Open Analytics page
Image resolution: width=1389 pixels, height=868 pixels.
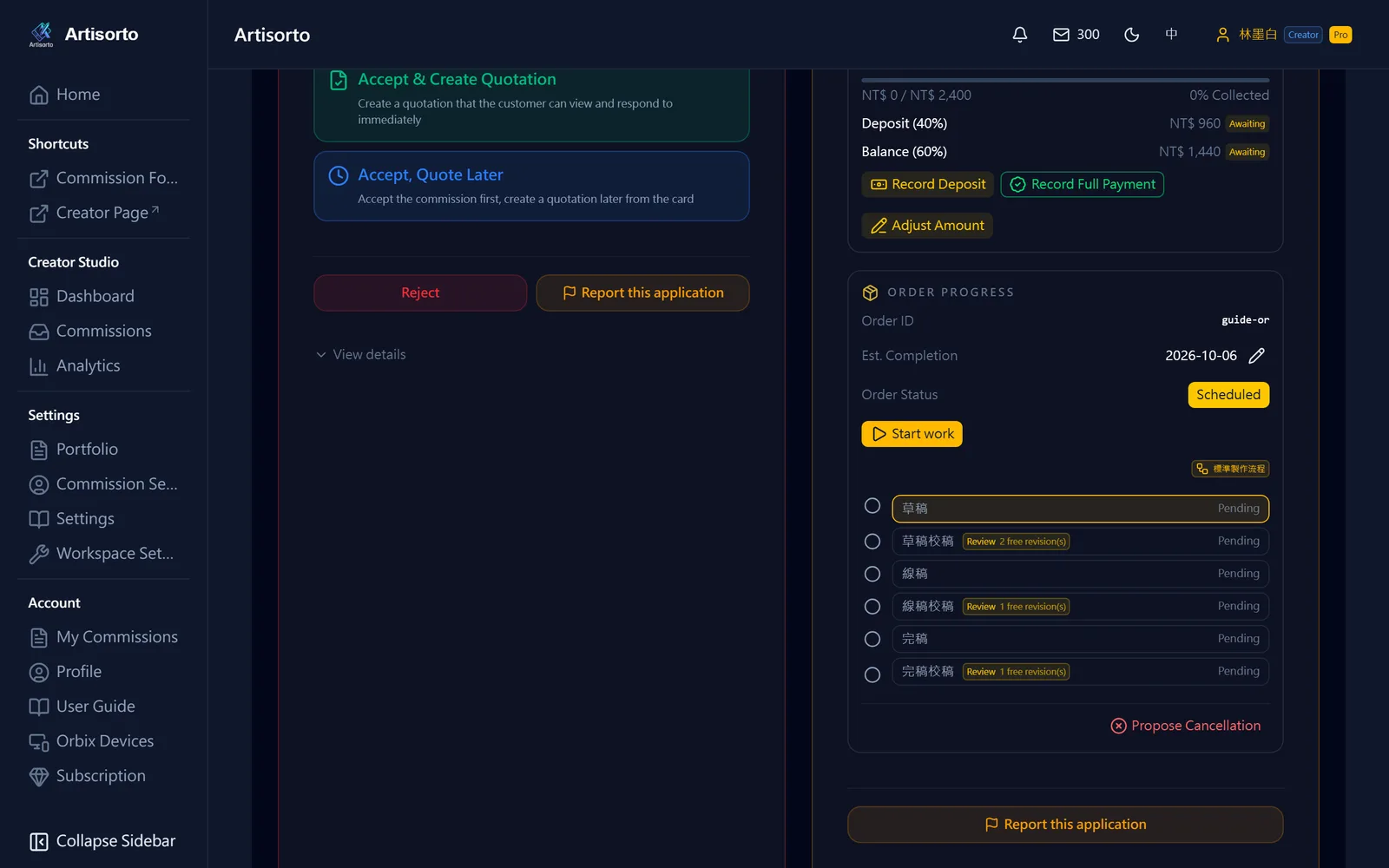click(104, 365)
